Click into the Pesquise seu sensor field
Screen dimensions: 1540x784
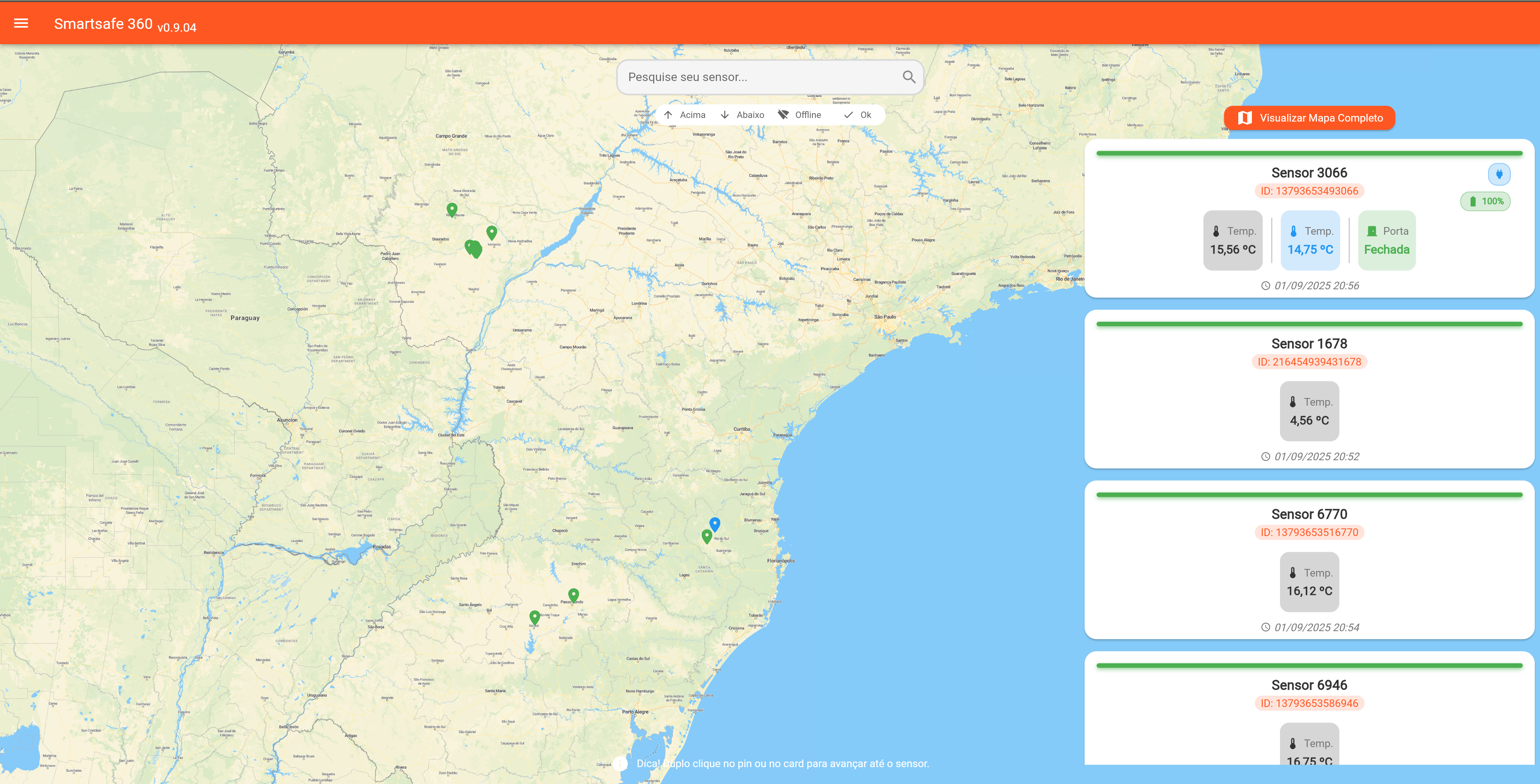point(759,77)
